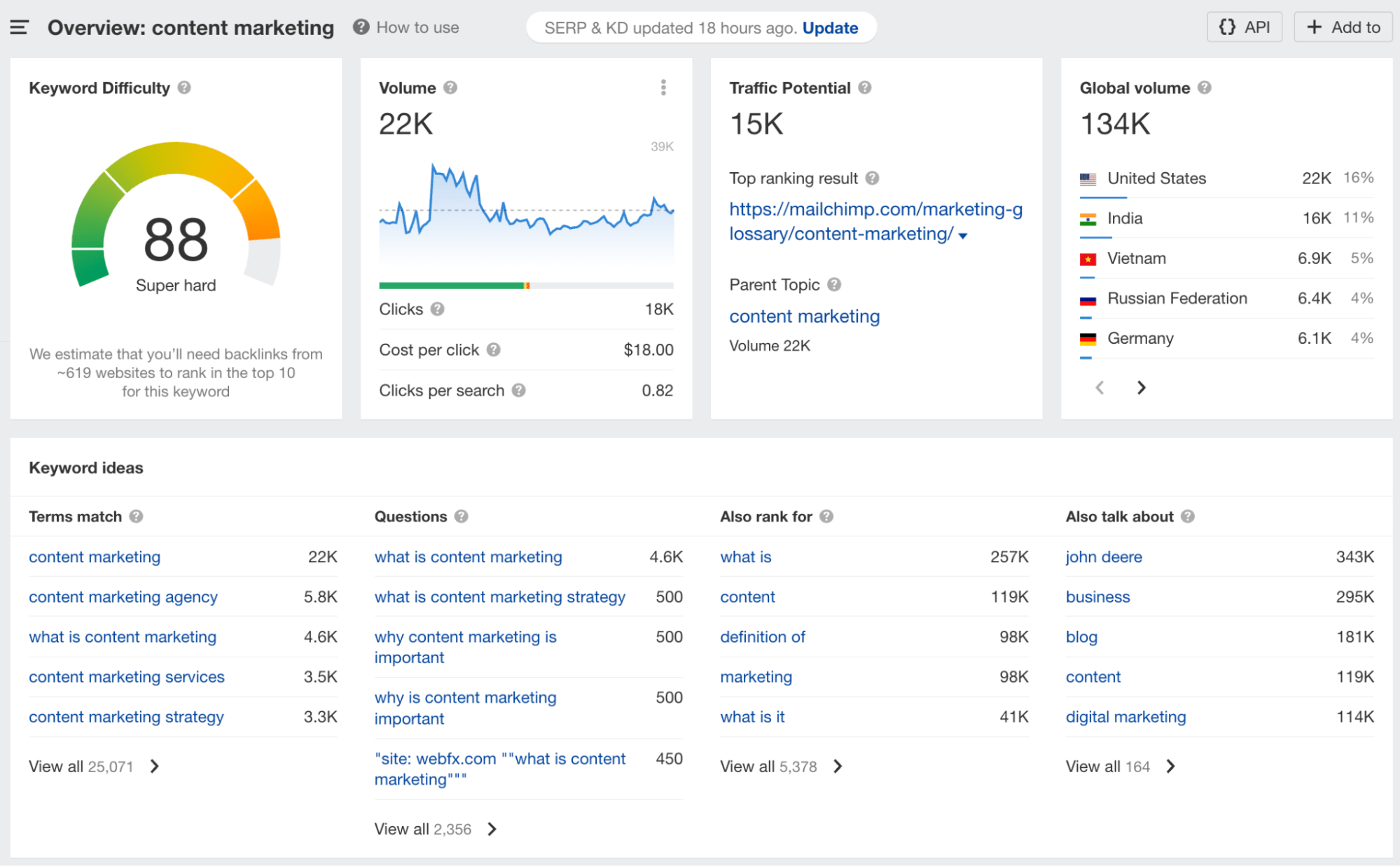This screenshot has width=1400, height=866.
Task: Click the How to use help icon
Action: pyautogui.click(x=359, y=27)
